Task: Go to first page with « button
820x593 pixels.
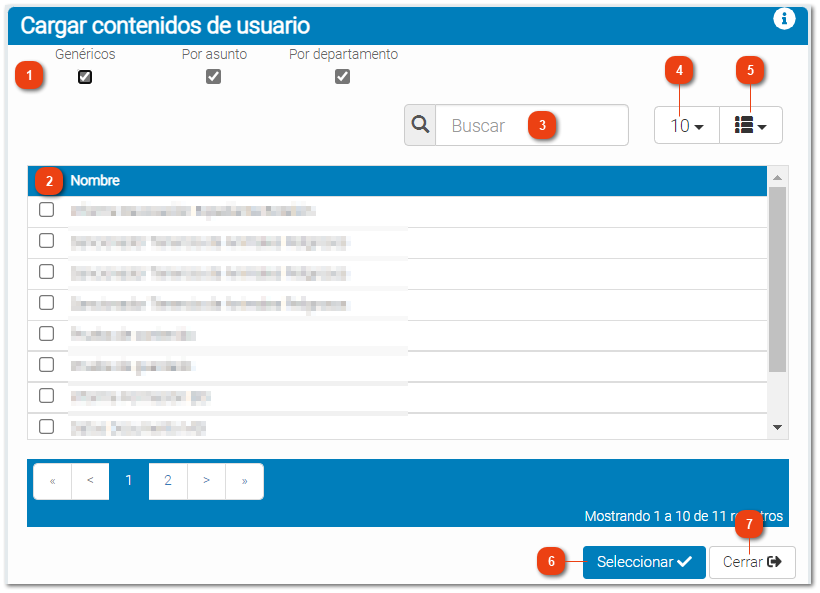Action: pyautogui.click(x=52, y=481)
